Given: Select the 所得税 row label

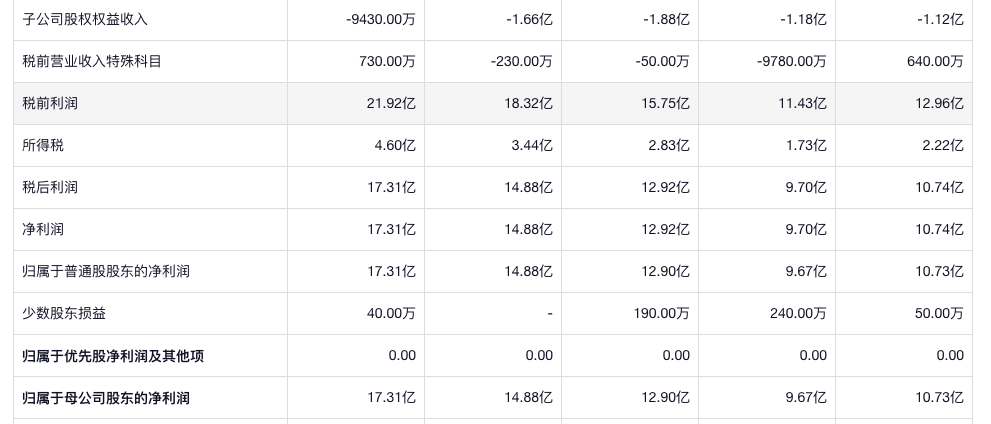Looking at the screenshot, I should pyautogui.click(x=43, y=145).
